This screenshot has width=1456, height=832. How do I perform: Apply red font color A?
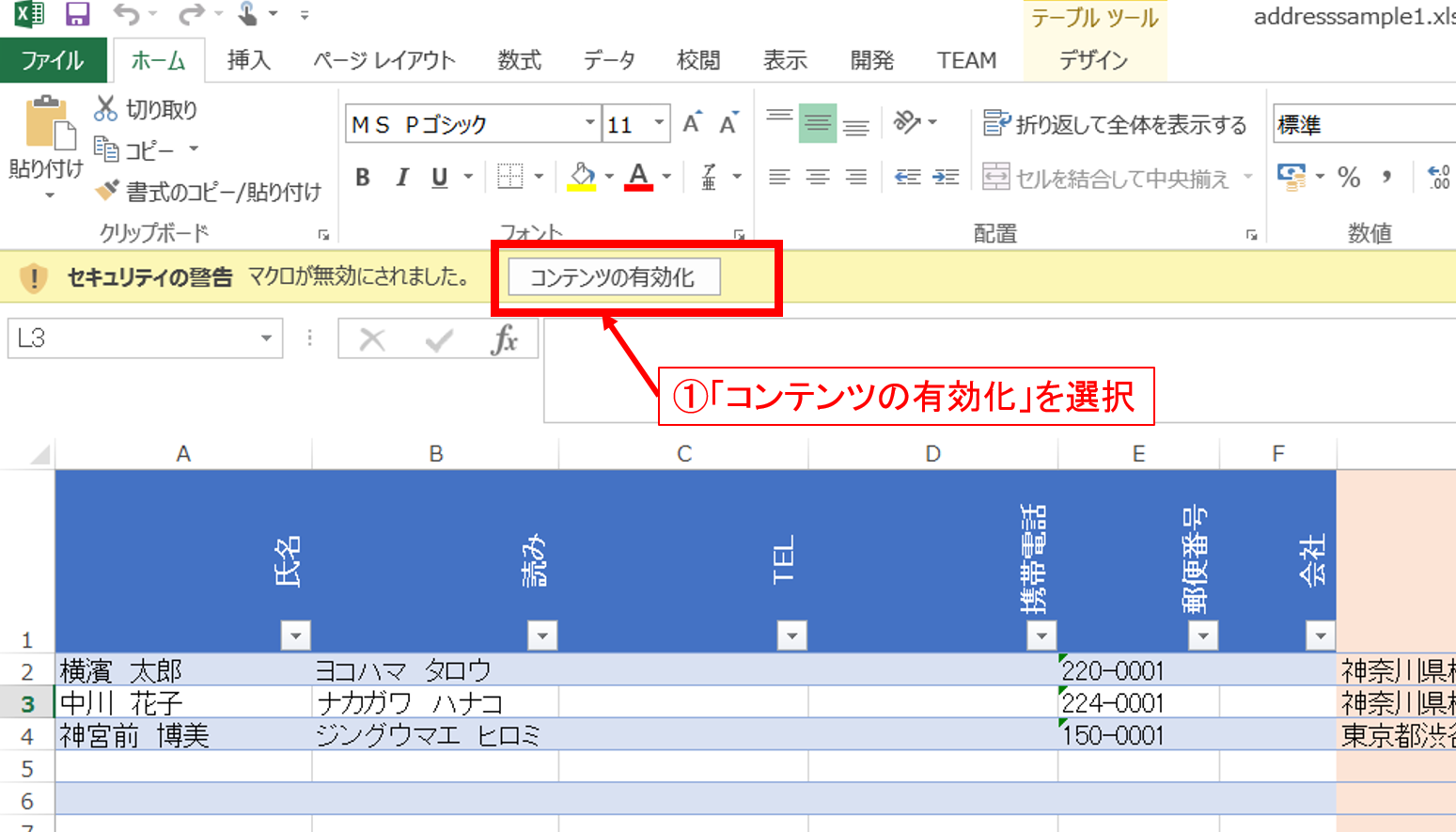[x=639, y=176]
